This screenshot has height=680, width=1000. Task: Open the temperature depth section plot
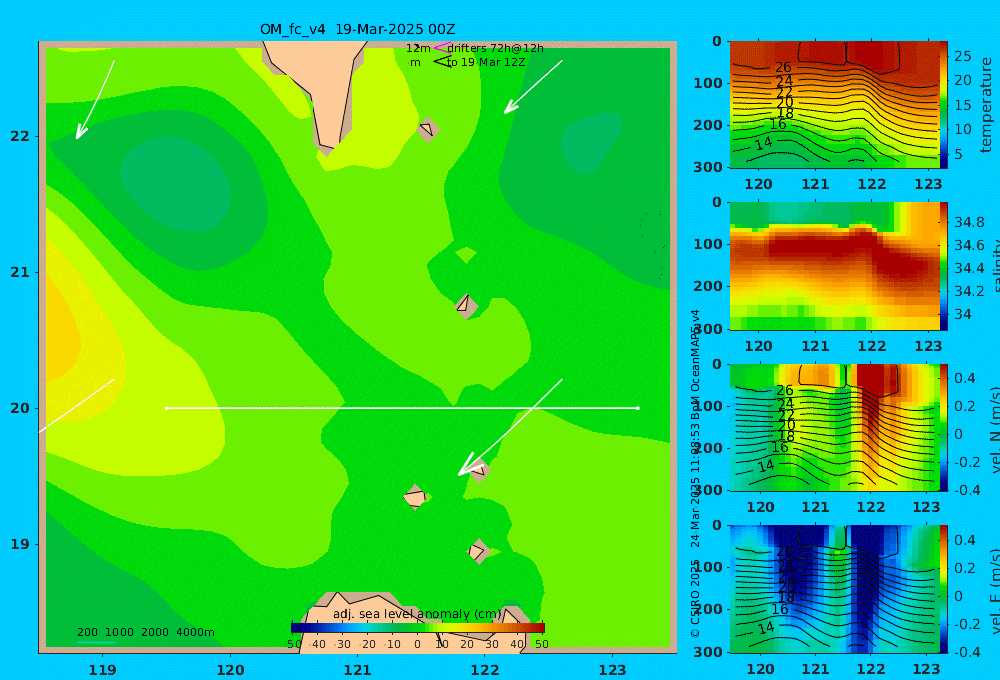pos(835,105)
